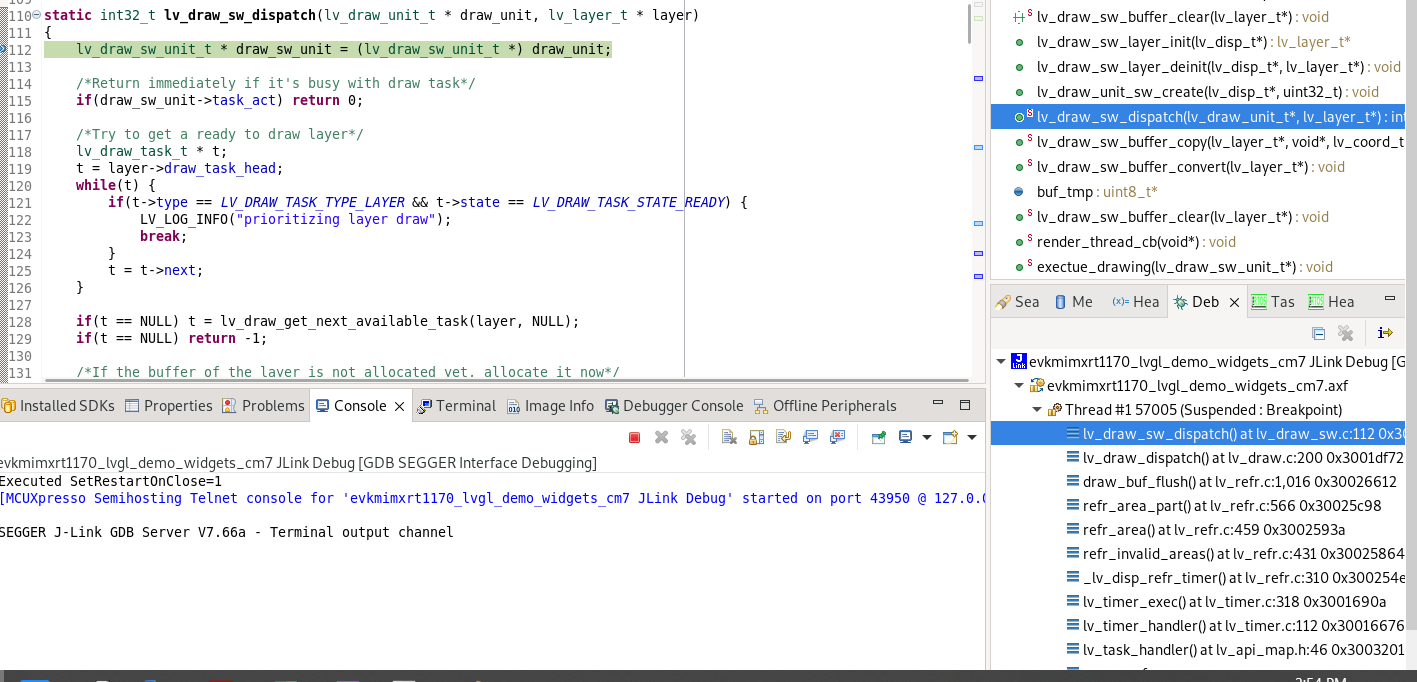Image resolution: width=1417 pixels, height=682 pixels.
Task: Click the Display Selected Console monitor icon
Action: click(x=906, y=437)
